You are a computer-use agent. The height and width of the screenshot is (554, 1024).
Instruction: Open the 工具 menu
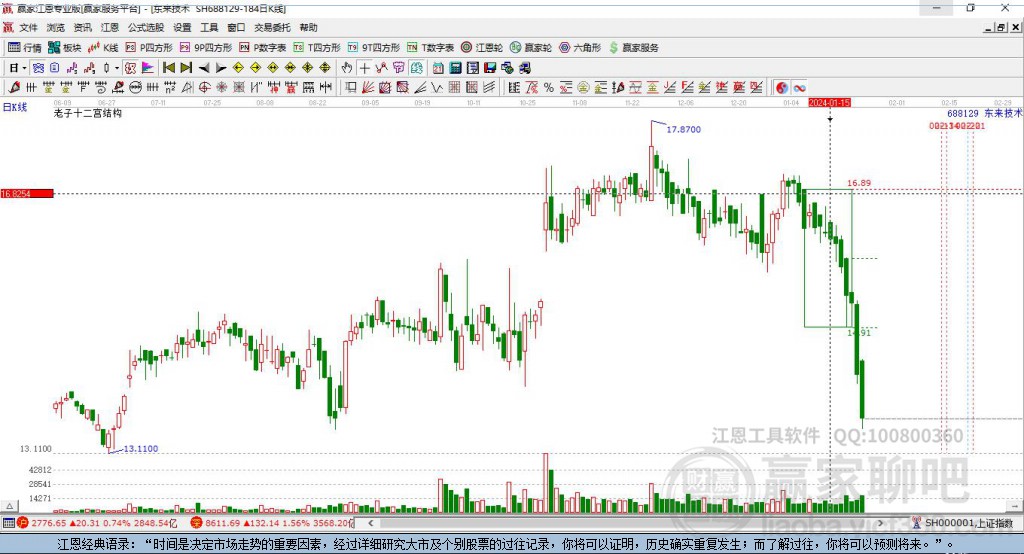tap(209, 27)
